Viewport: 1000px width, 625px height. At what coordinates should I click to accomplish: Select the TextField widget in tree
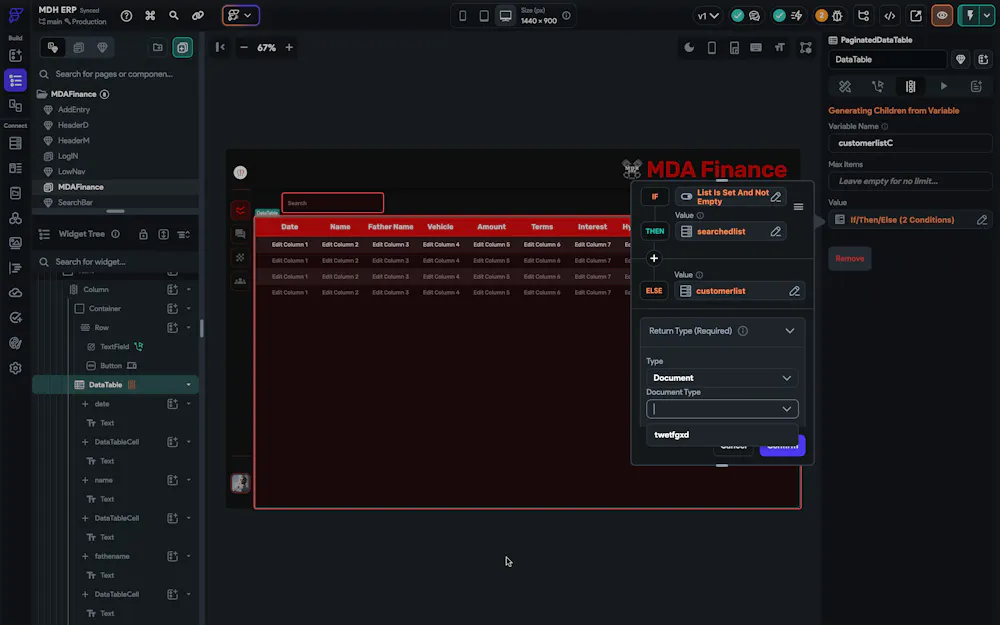114,347
